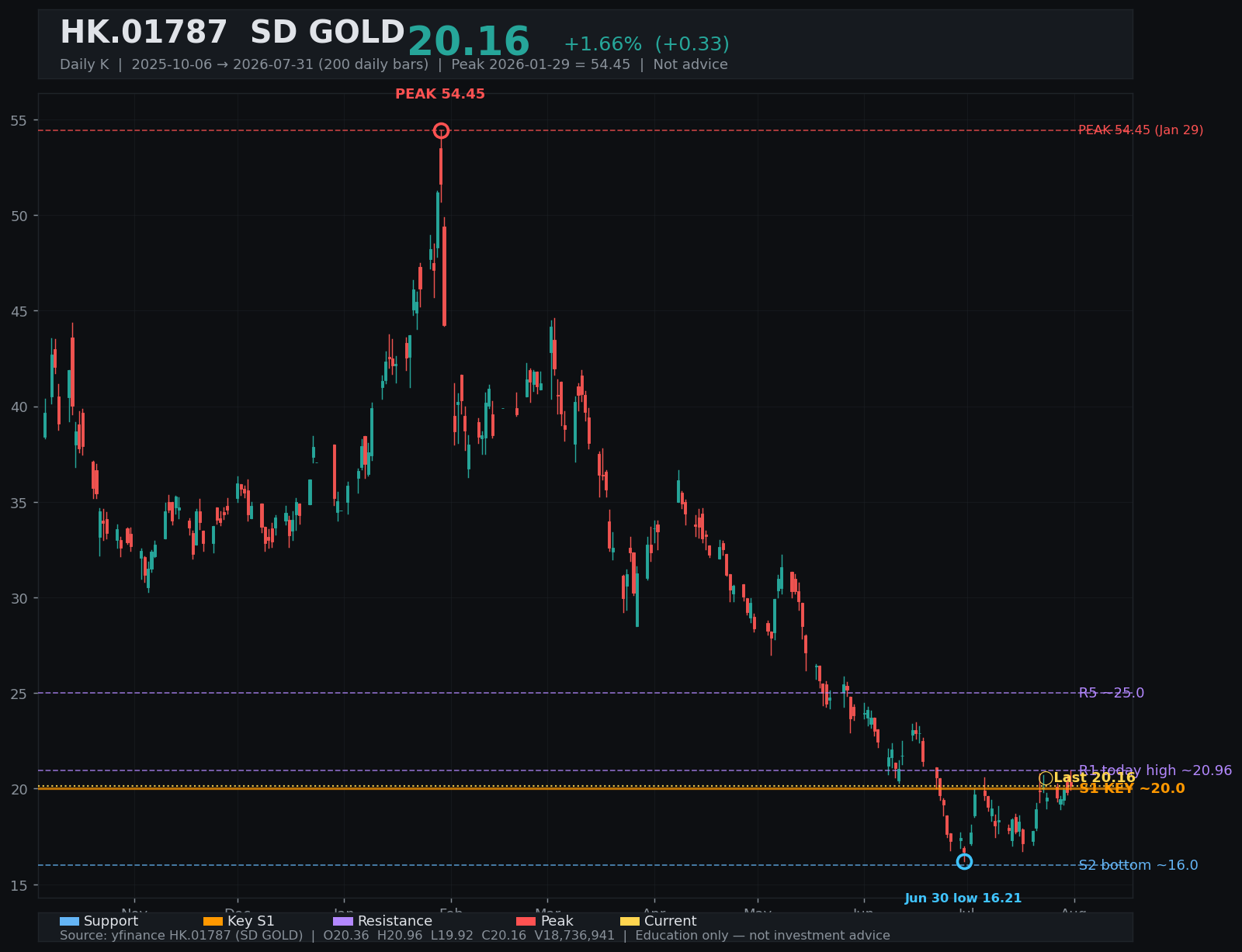Click the purple Resistance legend swatch
Viewport: 1242px width, 952px height.
(343, 921)
